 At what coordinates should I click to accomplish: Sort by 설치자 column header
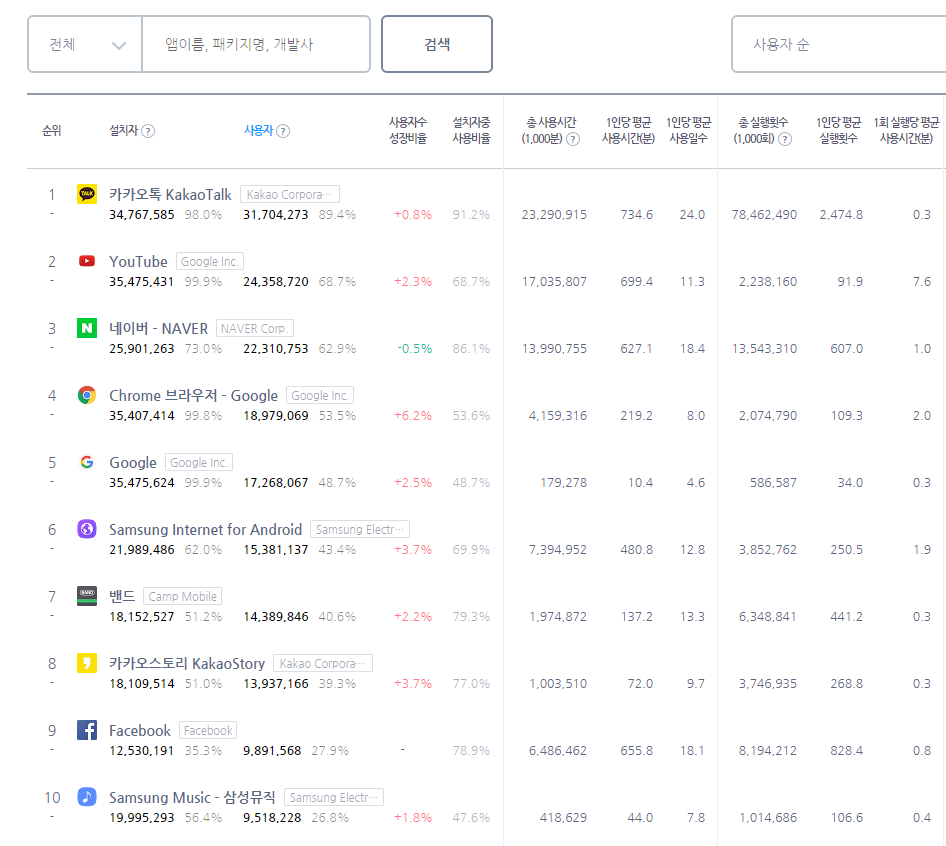[x=124, y=130]
